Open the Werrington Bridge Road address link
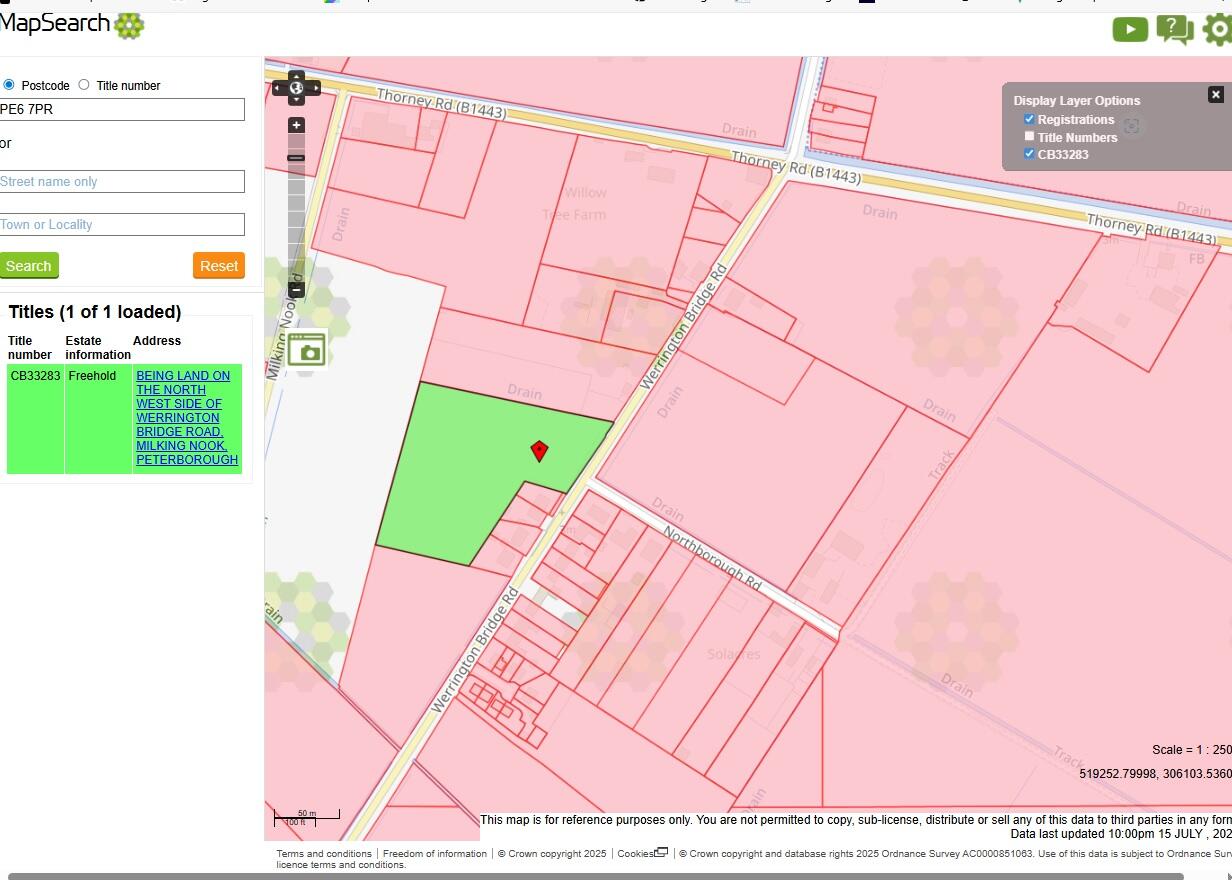Viewport: 1232px width, 880px height. pos(186,418)
